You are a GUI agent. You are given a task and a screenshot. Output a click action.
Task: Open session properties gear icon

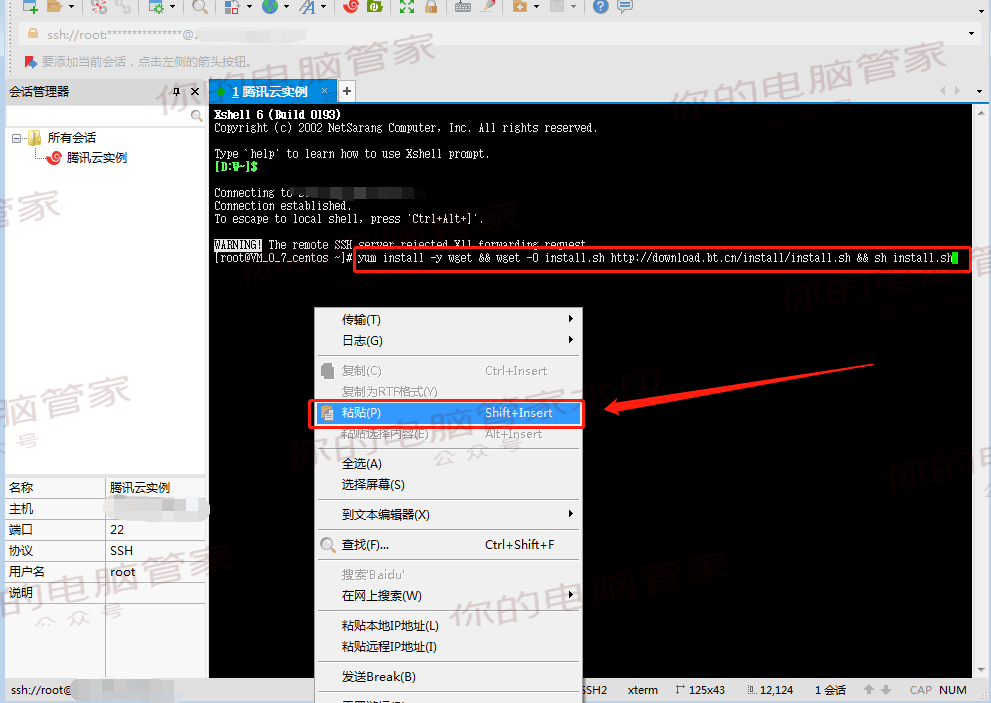(155, 7)
